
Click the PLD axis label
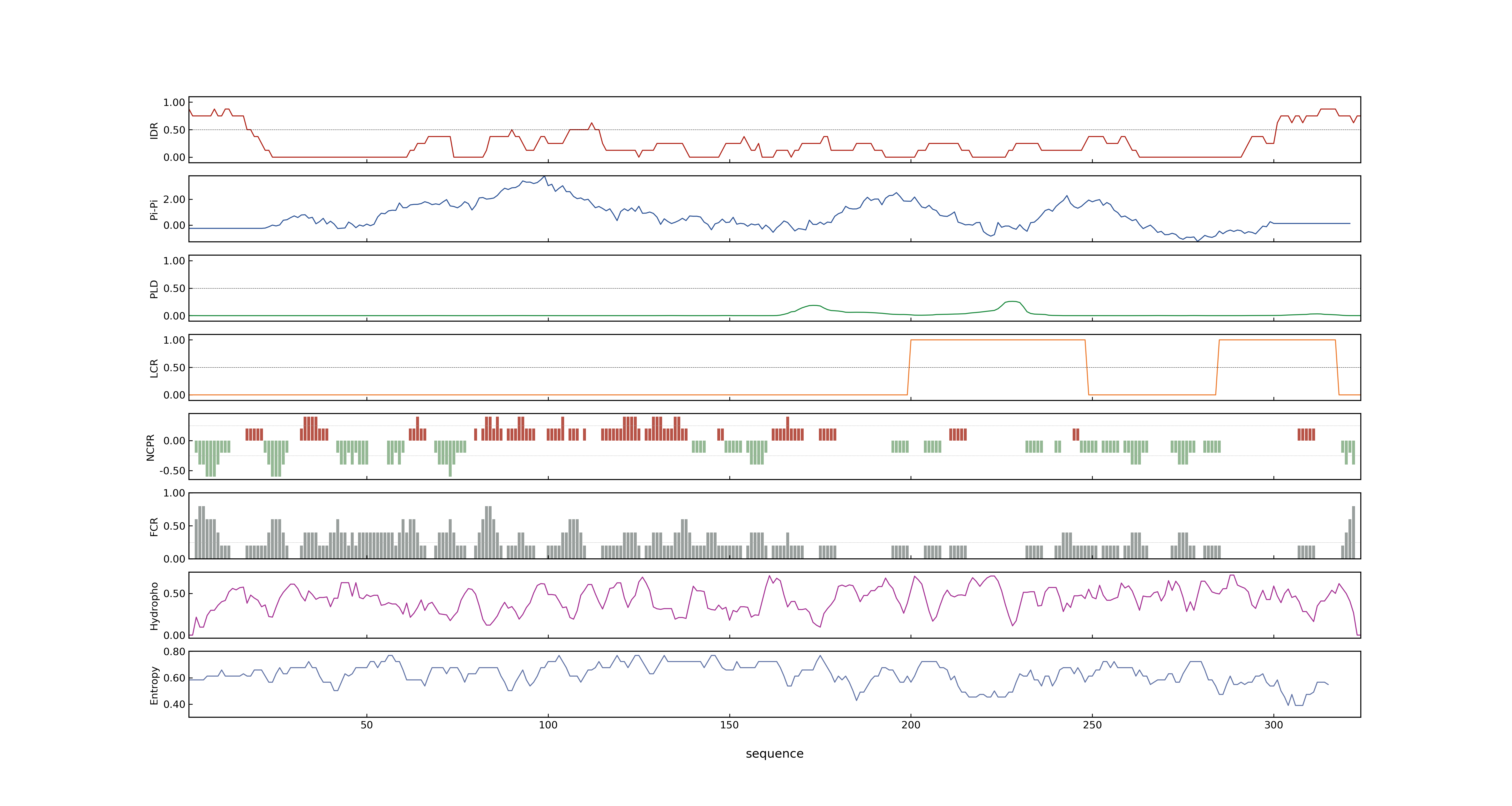tap(154, 288)
